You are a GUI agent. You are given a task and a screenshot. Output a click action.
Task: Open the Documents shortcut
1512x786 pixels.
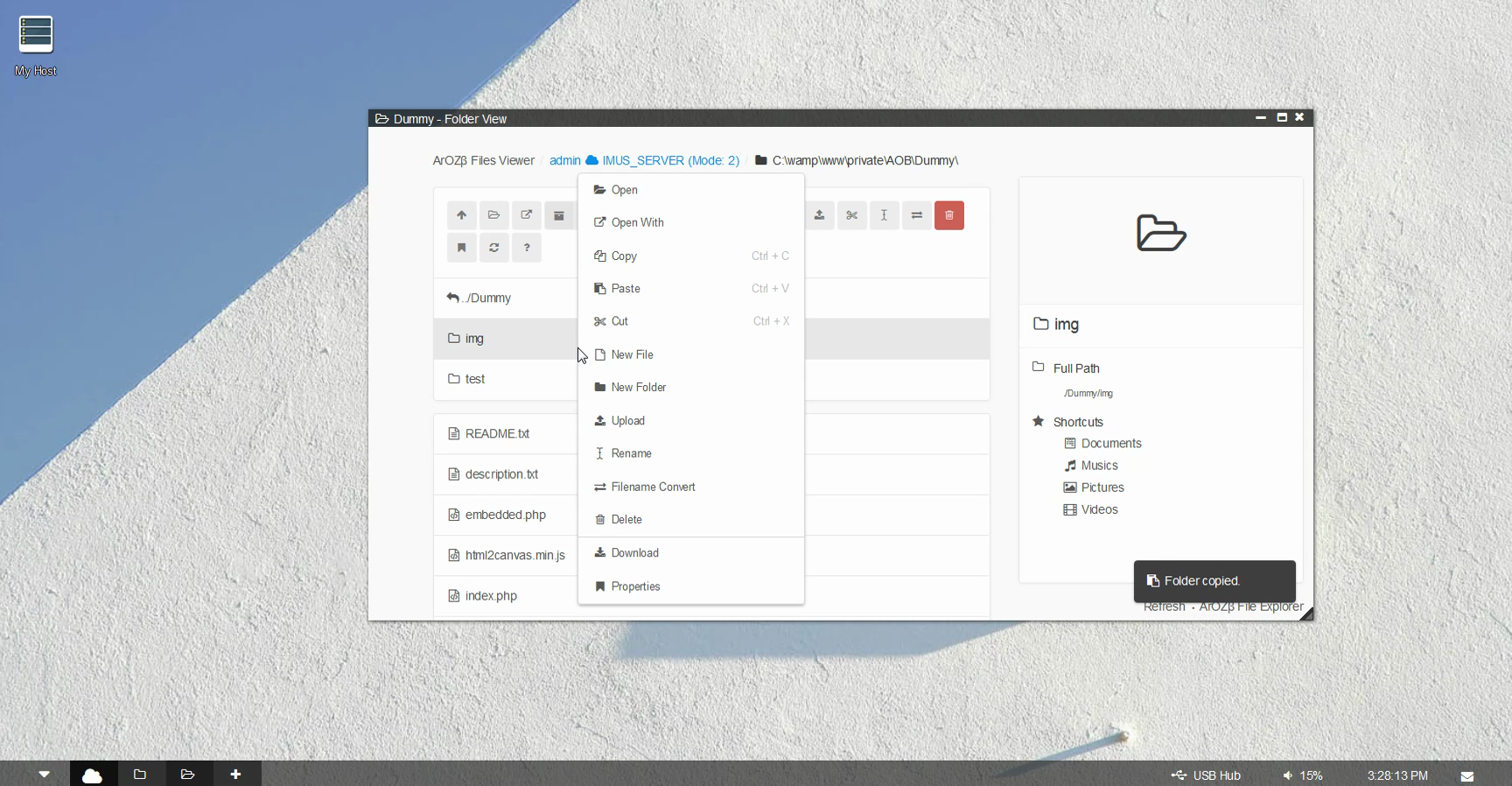[x=1110, y=444]
